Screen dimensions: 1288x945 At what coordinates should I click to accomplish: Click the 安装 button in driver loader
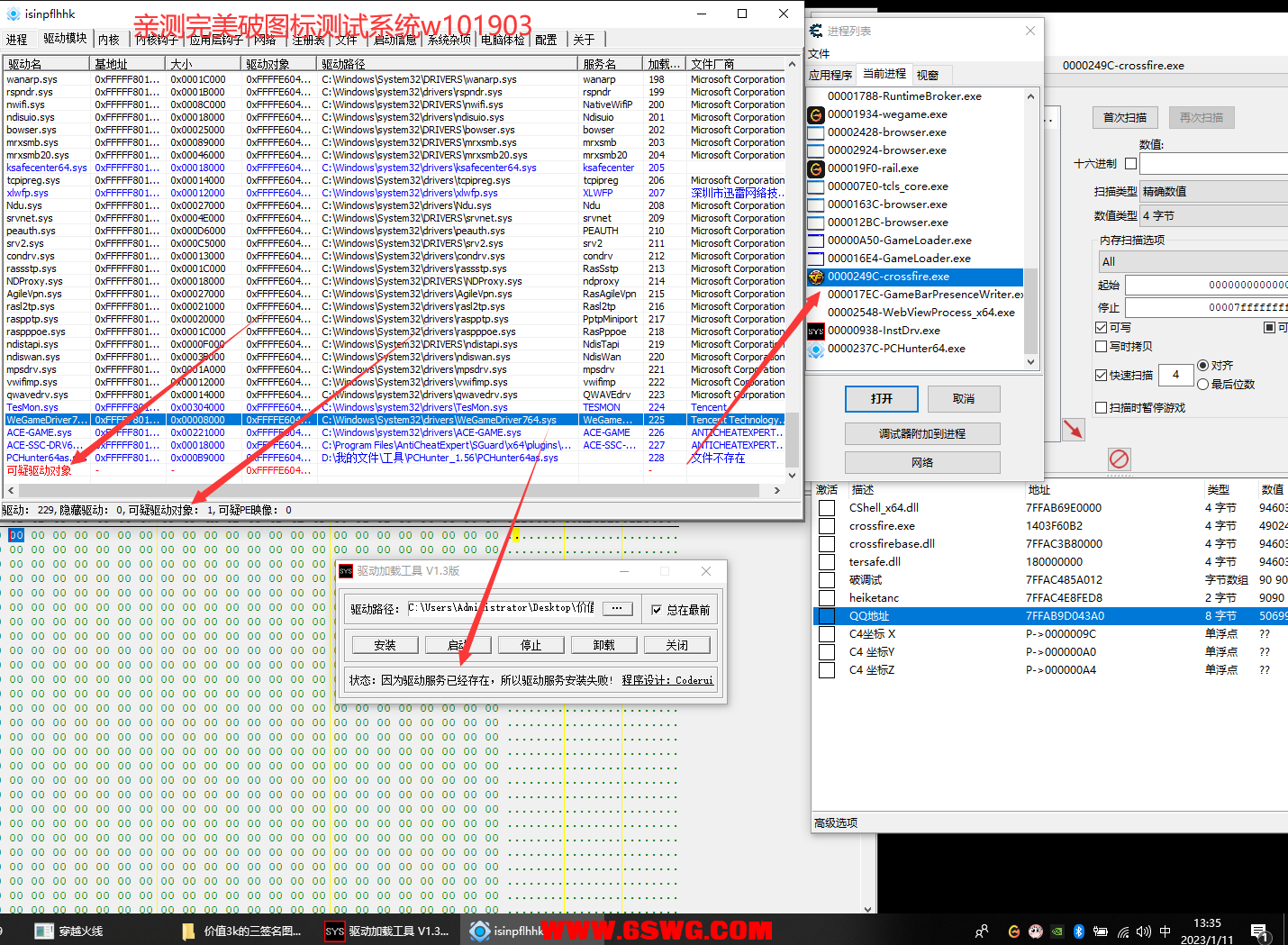385,645
